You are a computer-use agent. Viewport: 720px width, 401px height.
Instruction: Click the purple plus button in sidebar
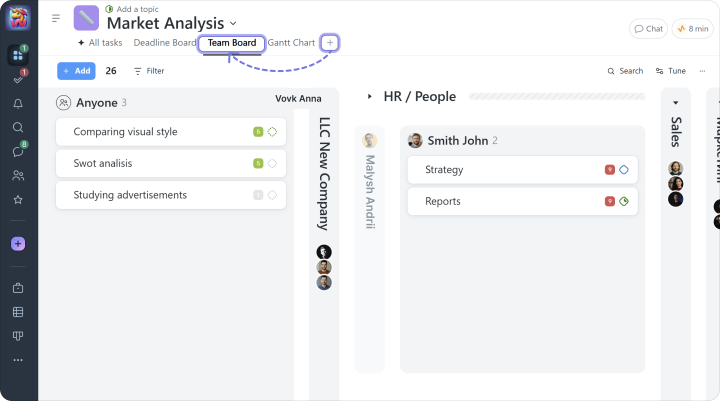click(x=18, y=244)
